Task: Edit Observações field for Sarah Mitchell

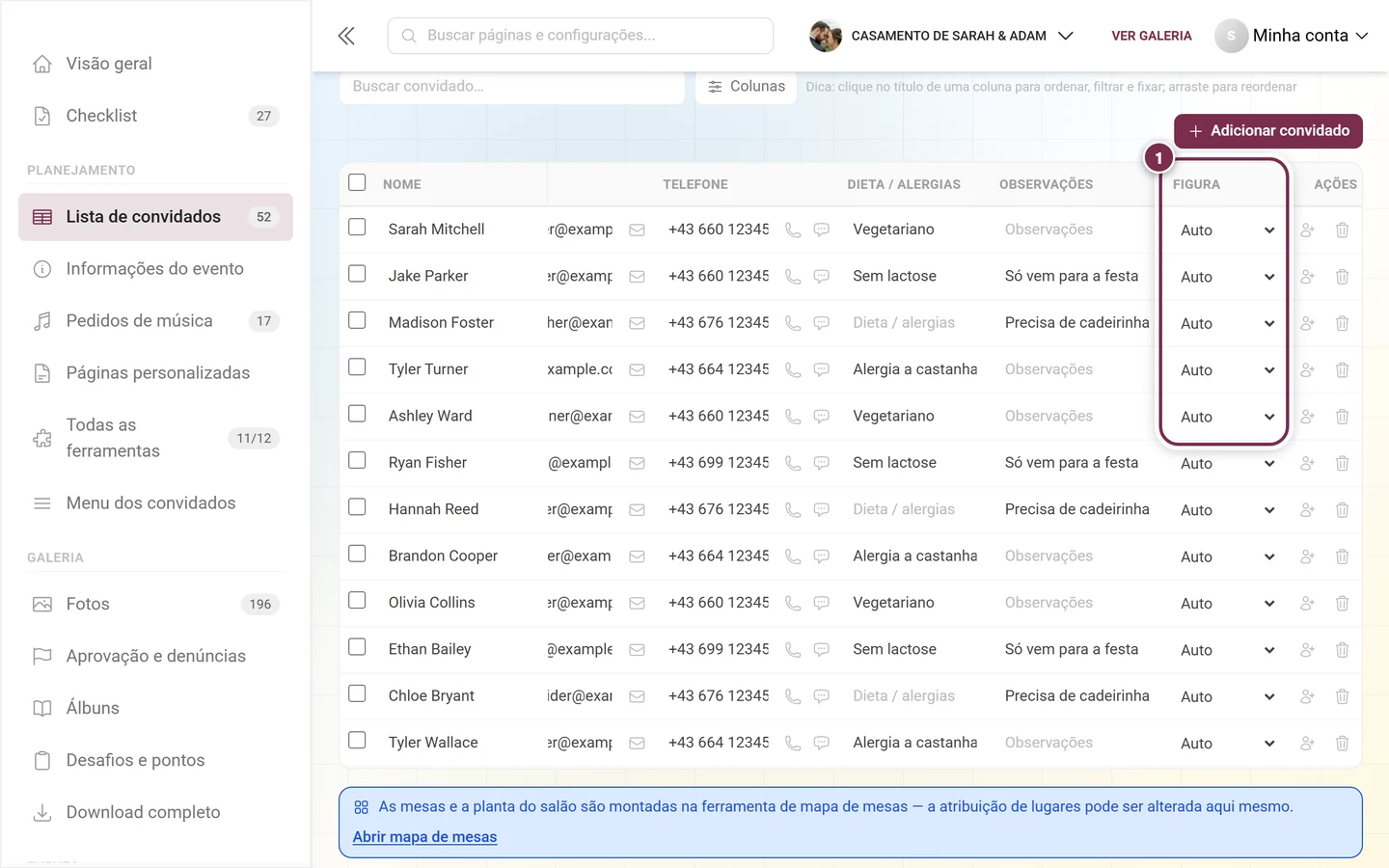Action: click(1076, 230)
